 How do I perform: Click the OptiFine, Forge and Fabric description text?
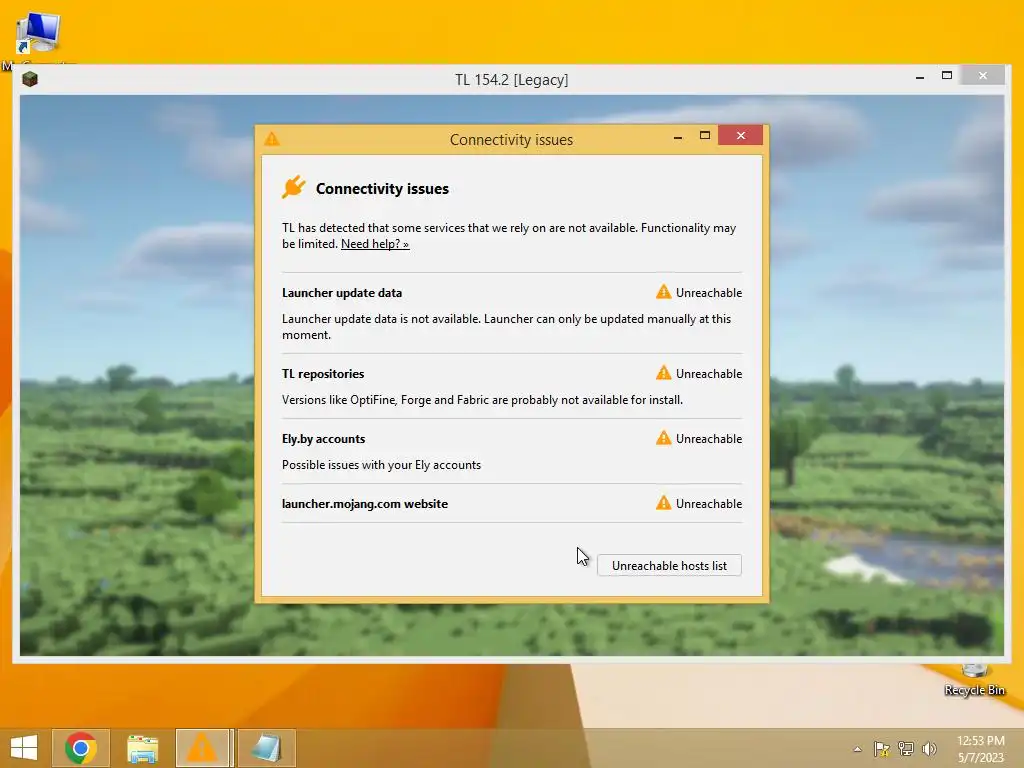pyautogui.click(x=482, y=400)
